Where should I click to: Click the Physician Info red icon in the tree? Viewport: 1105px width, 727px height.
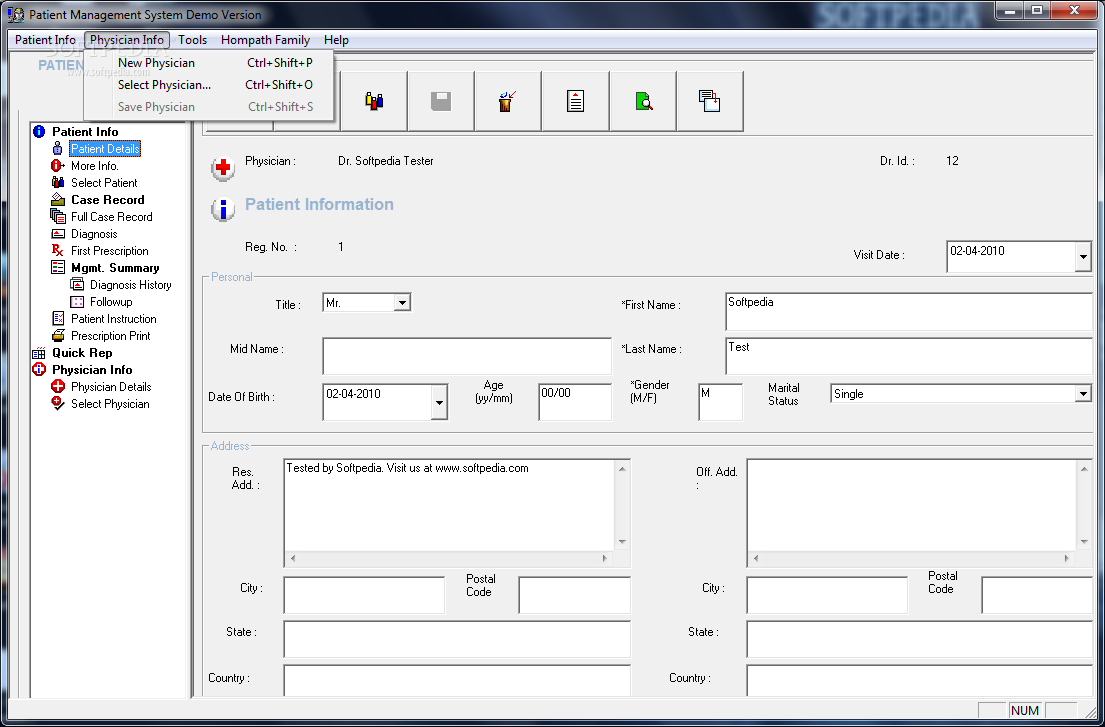[x=39, y=370]
